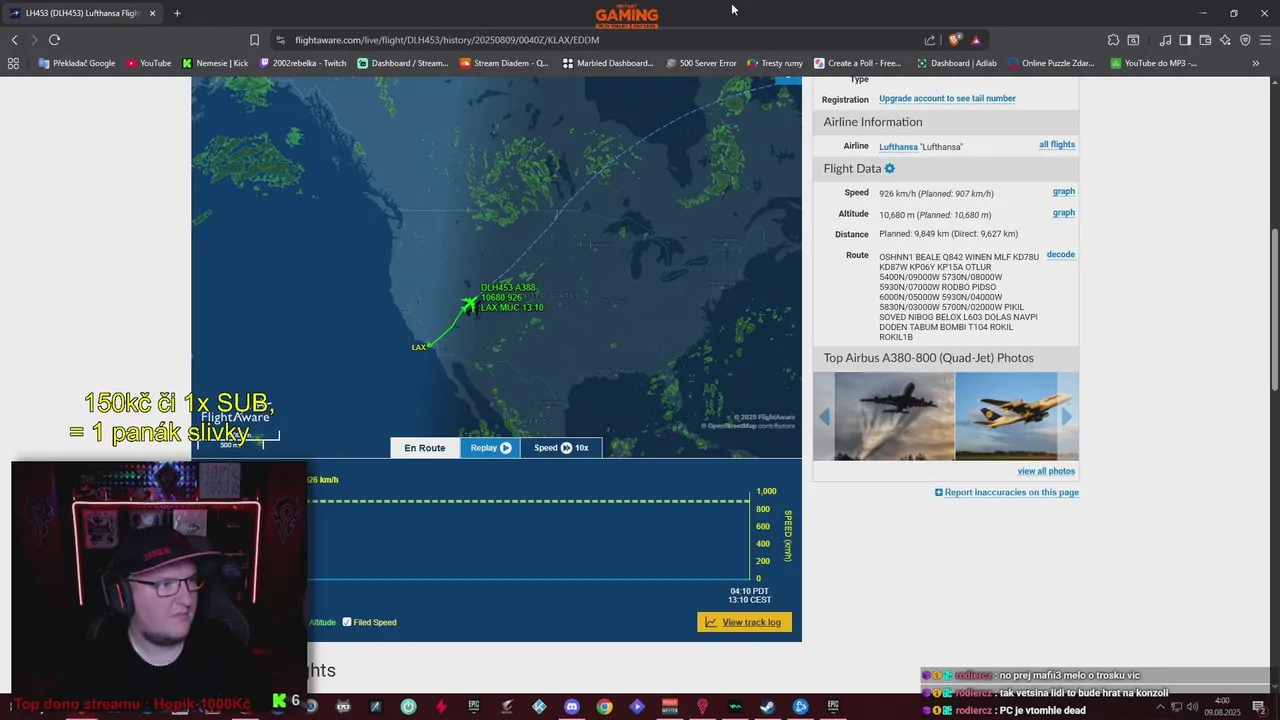The height and width of the screenshot is (720, 1280).
Task: Open Chrome from the taskbar
Action: (604, 707)
